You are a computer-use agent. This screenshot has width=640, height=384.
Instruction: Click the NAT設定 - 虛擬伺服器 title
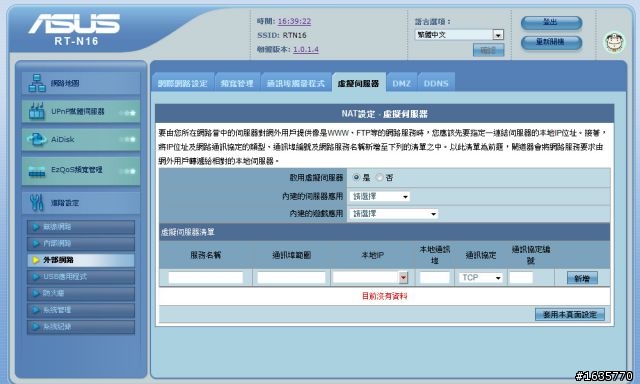[384, 114]
